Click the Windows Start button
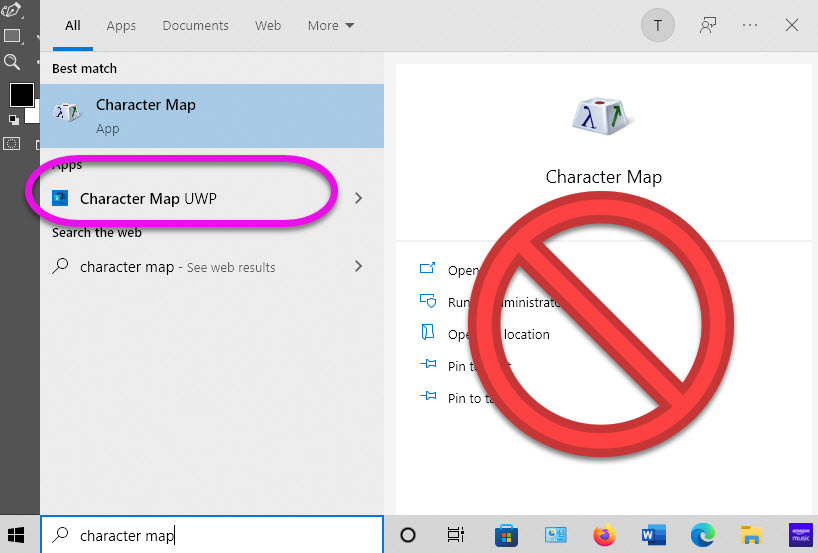The height and width of the screenshot is (553, 818). pos(16,535)
